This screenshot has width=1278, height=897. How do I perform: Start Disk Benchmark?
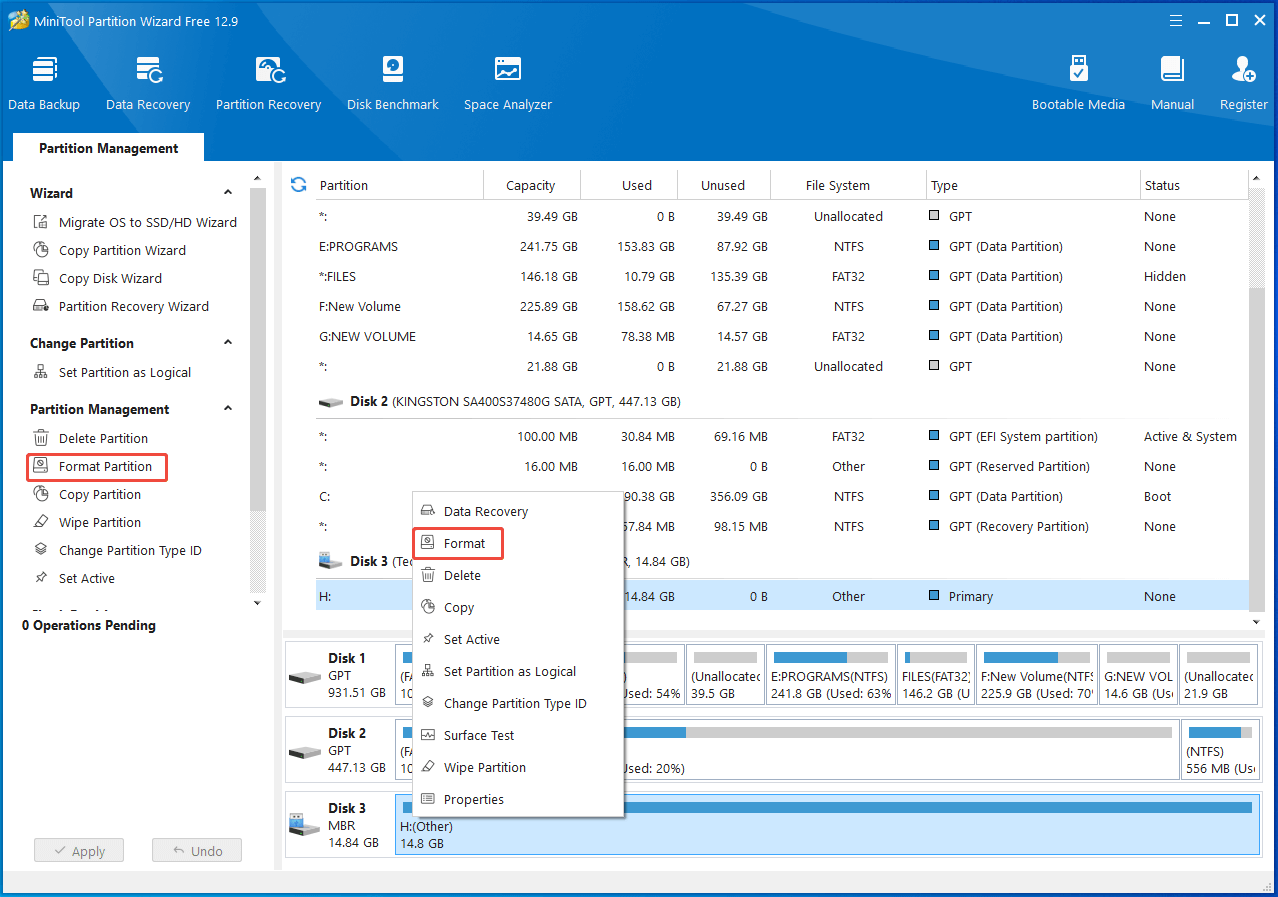[x=393, y=84]
